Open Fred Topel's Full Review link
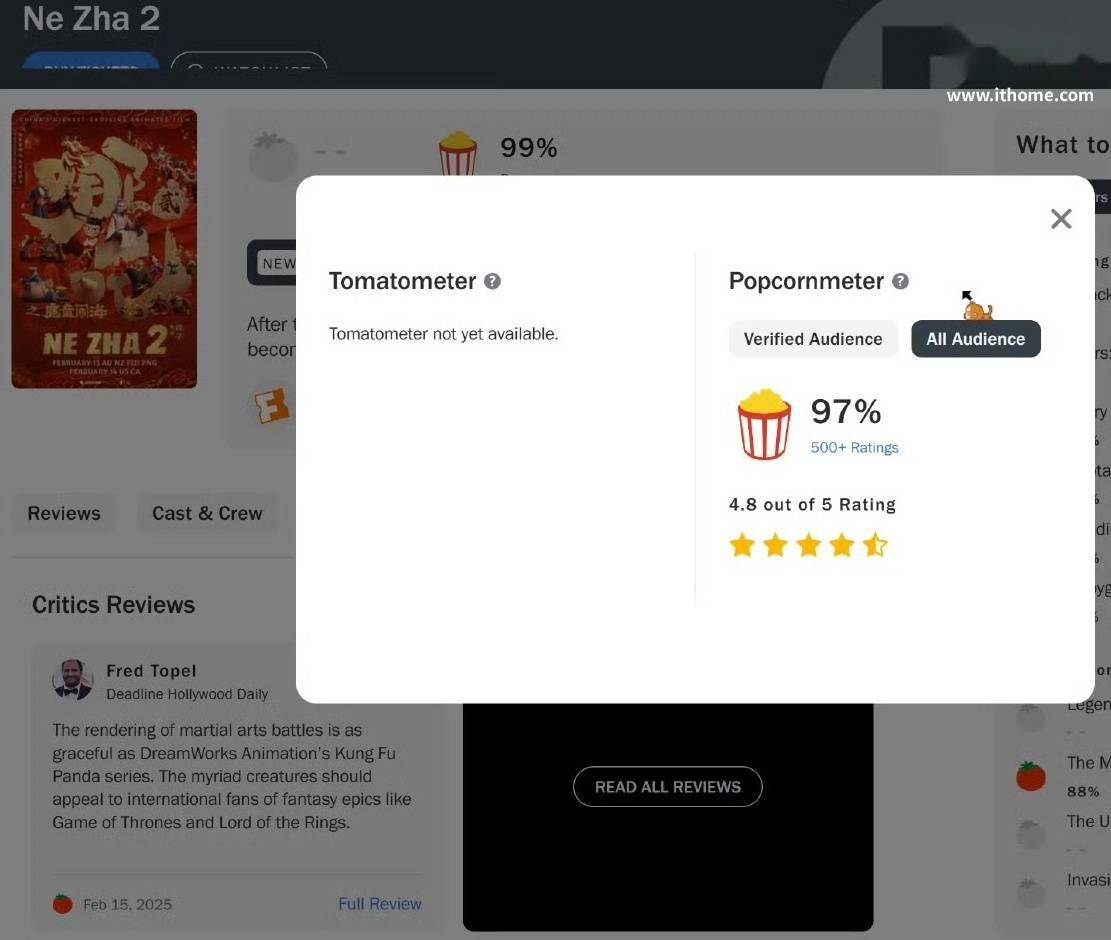 [380, 904]
